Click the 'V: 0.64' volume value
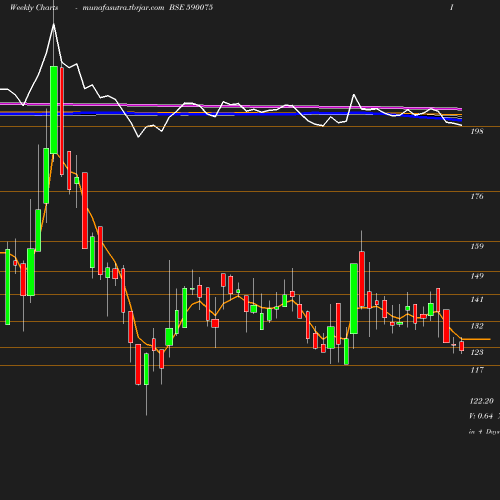 pyautogui.click(x=481, y=416)
